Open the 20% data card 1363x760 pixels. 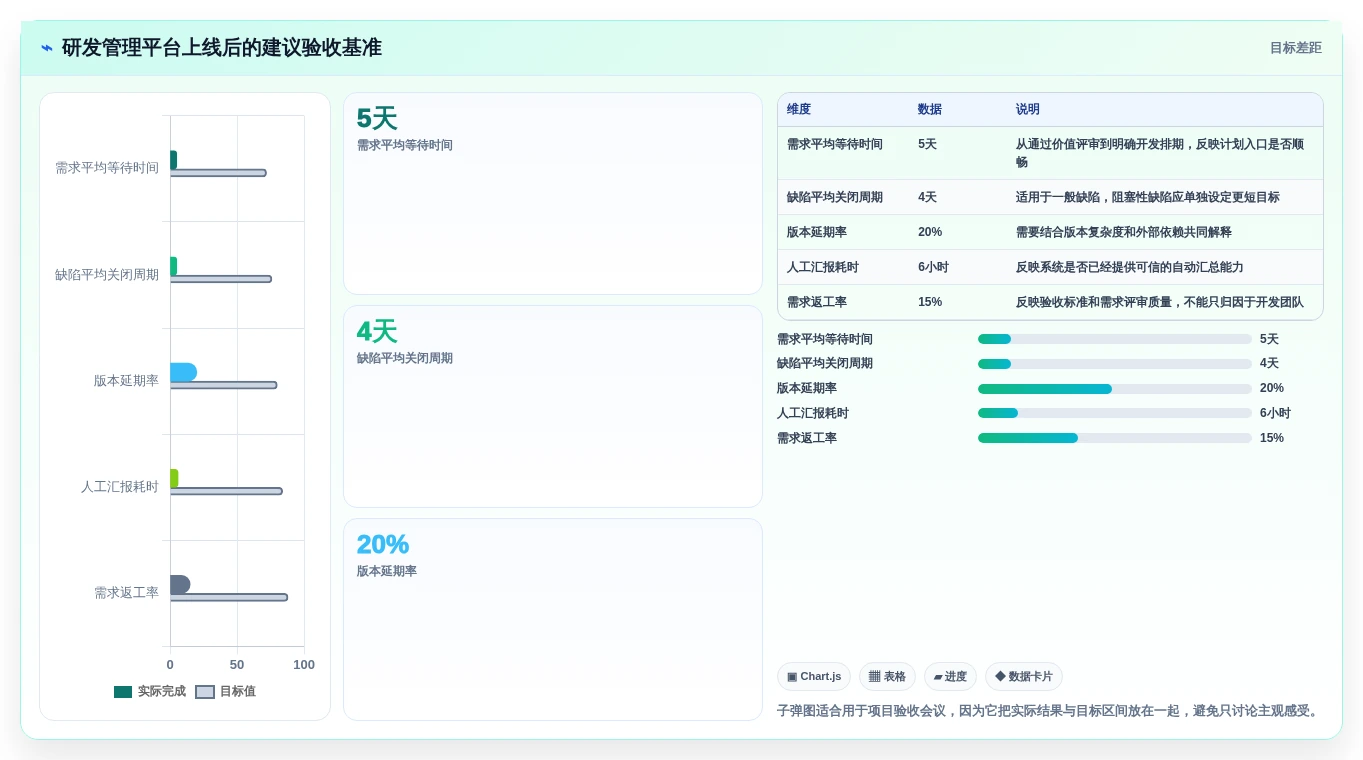[x=553, y=619]
